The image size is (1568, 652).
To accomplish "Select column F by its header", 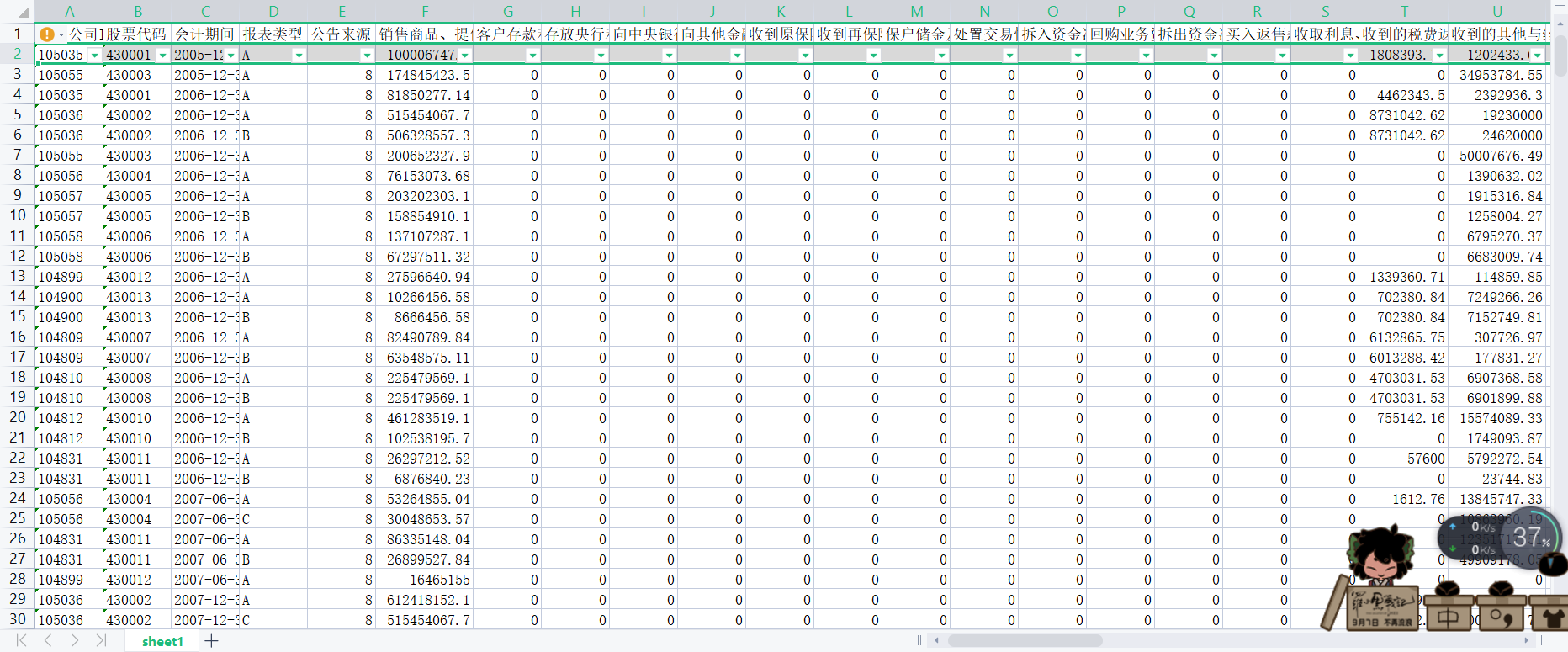I will (x=425, y=12).
